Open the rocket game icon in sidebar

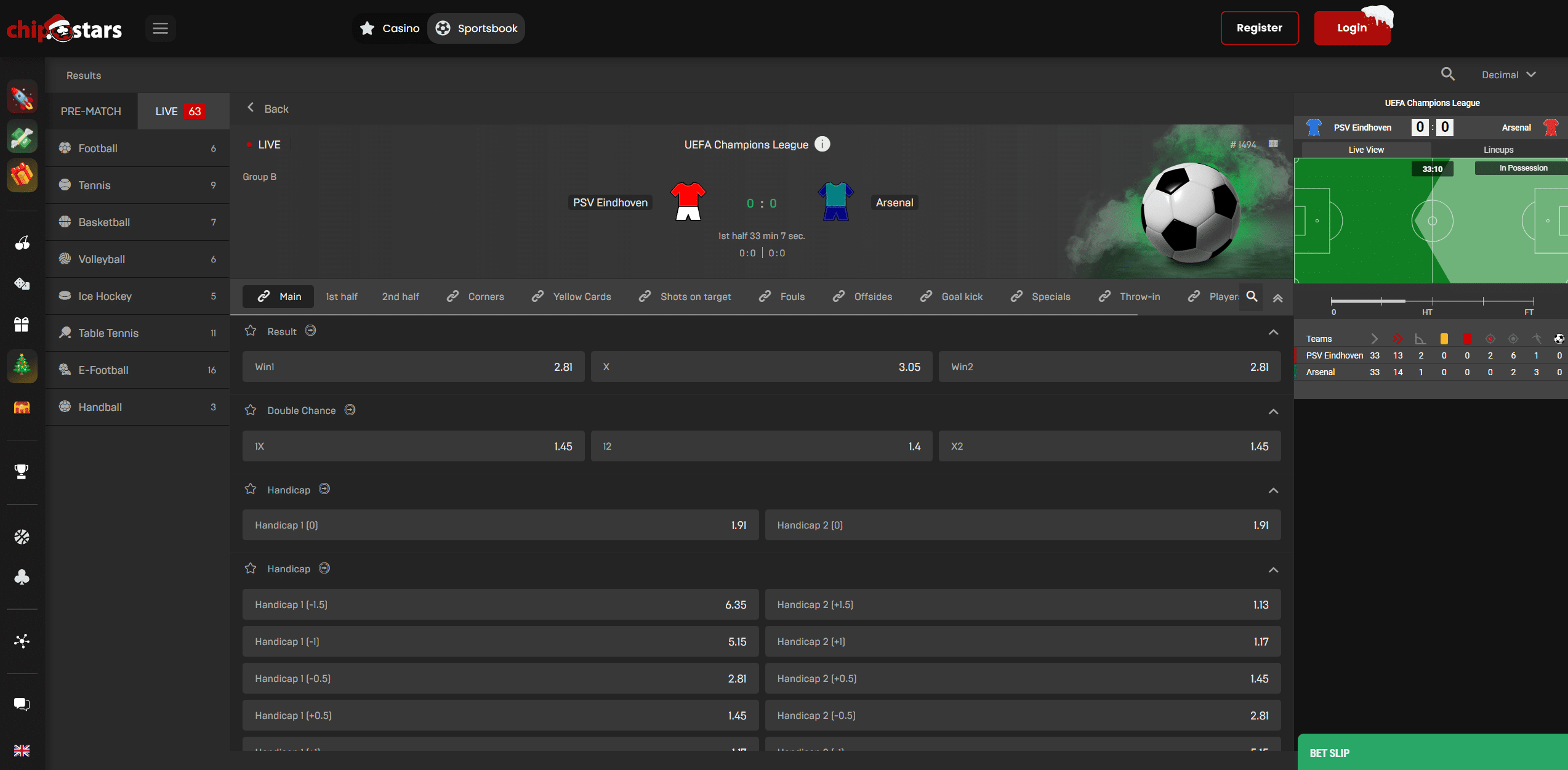click(22, 97)
